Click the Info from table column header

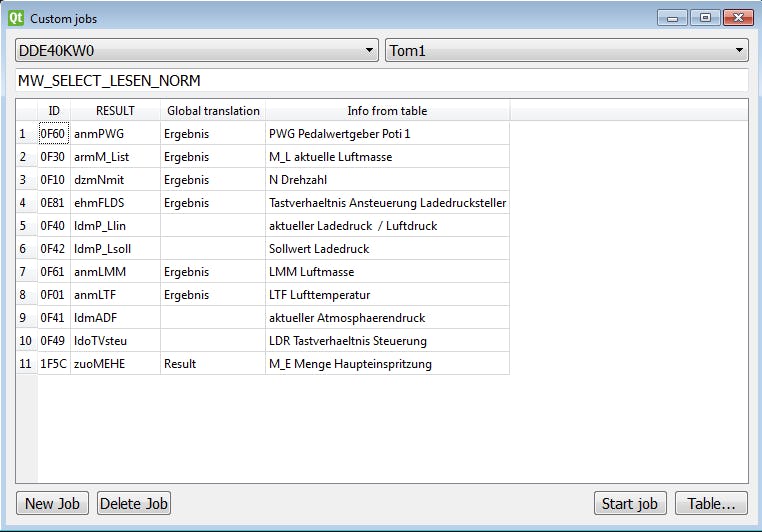[387, 111]
